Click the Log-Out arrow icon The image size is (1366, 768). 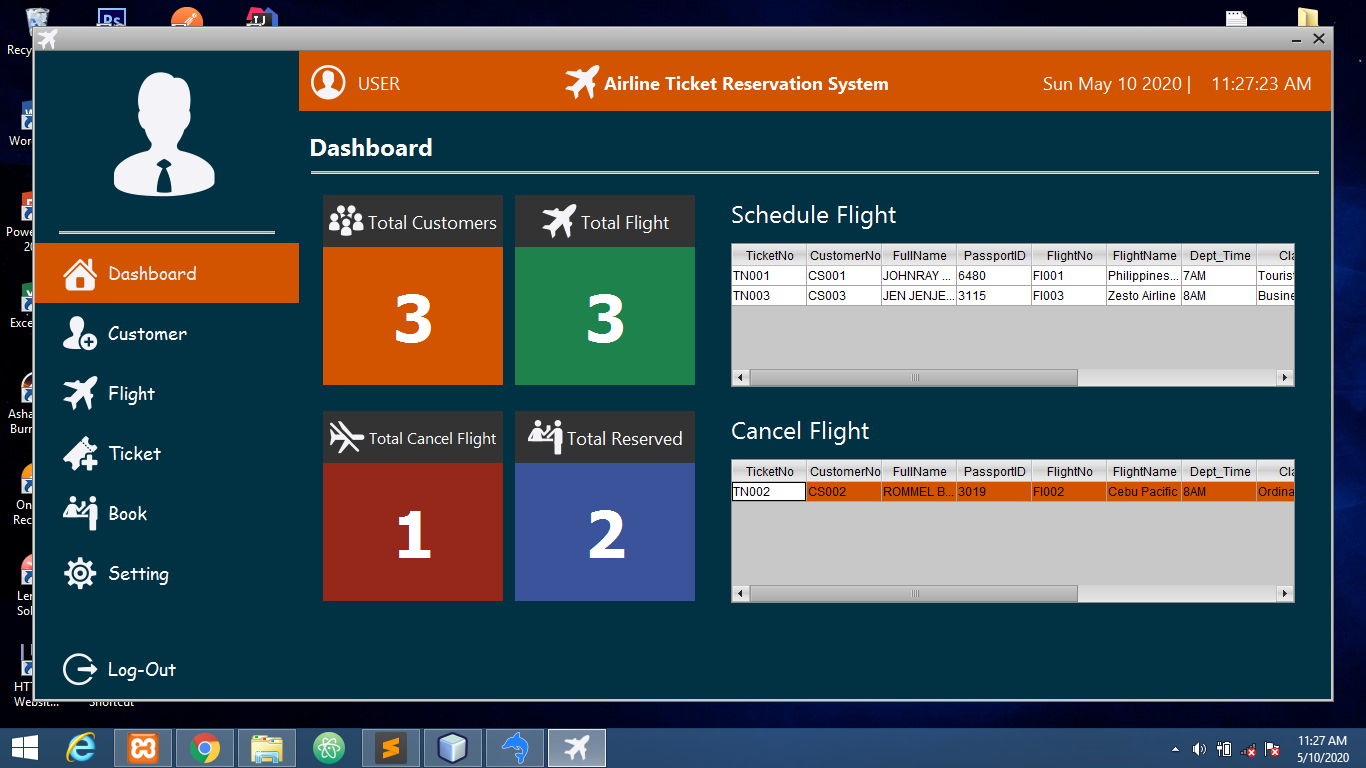click(x=80, y=670)
